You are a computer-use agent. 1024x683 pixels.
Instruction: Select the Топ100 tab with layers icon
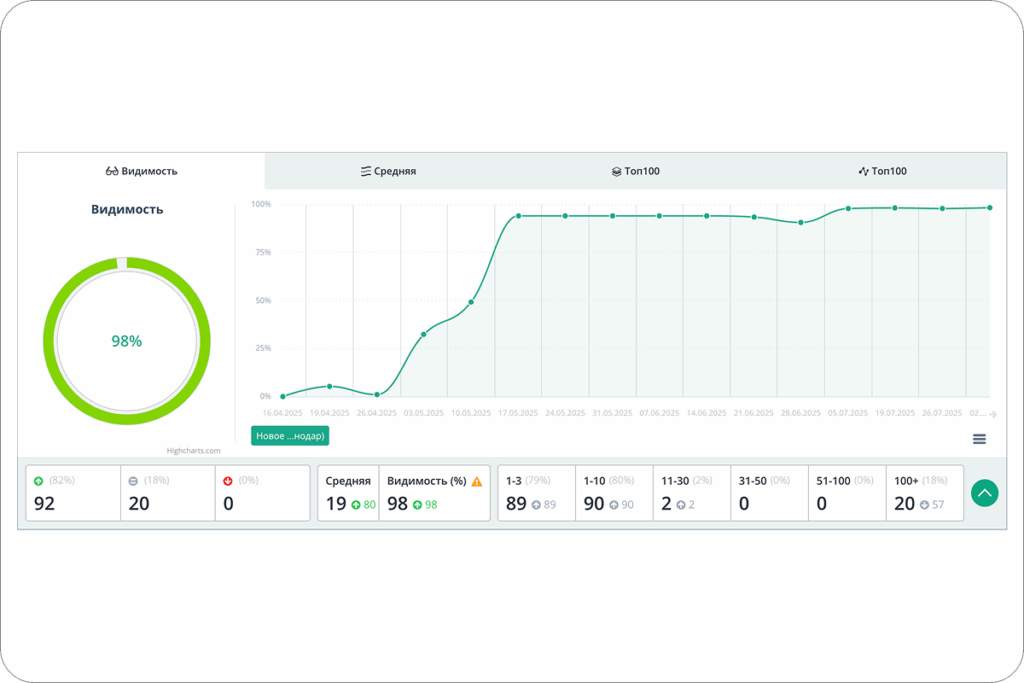(635, 171)
